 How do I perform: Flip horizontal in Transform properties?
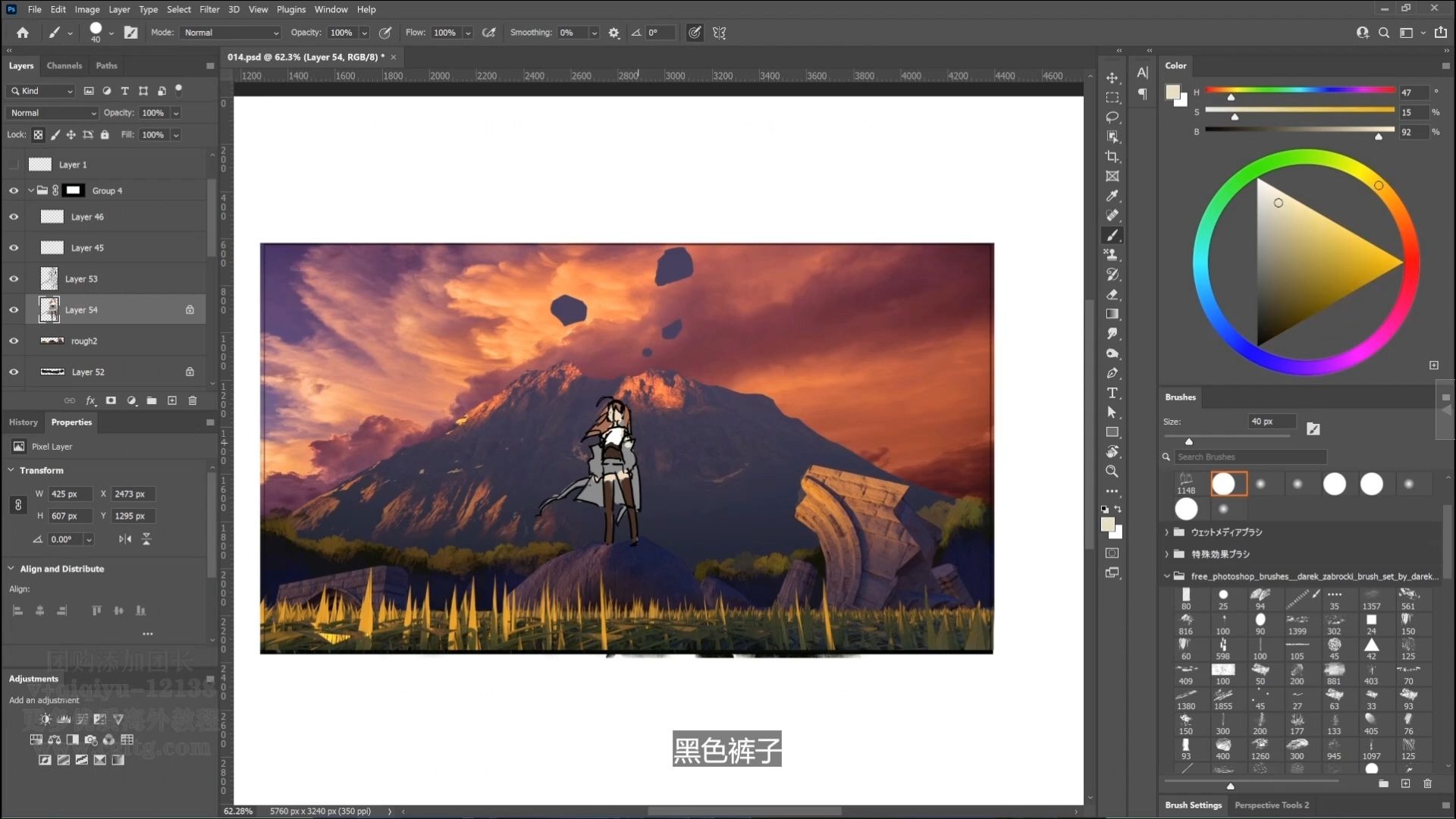(x=125, y=539)
